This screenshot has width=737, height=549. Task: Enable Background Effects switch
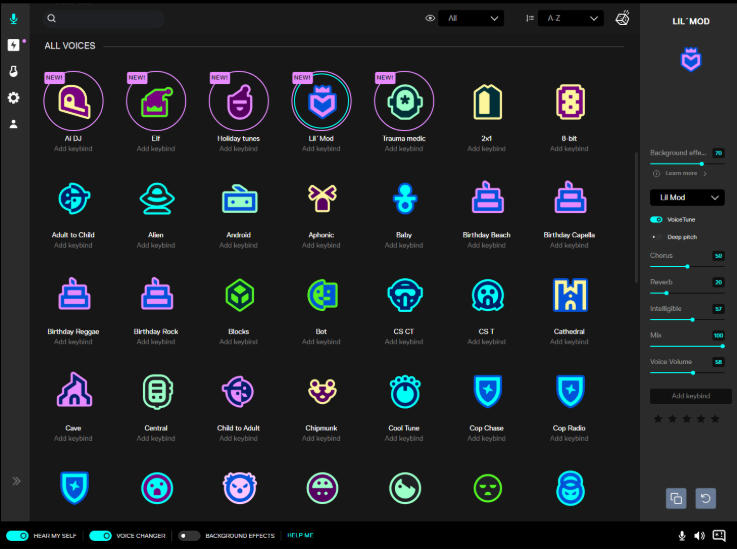point(189,536)
